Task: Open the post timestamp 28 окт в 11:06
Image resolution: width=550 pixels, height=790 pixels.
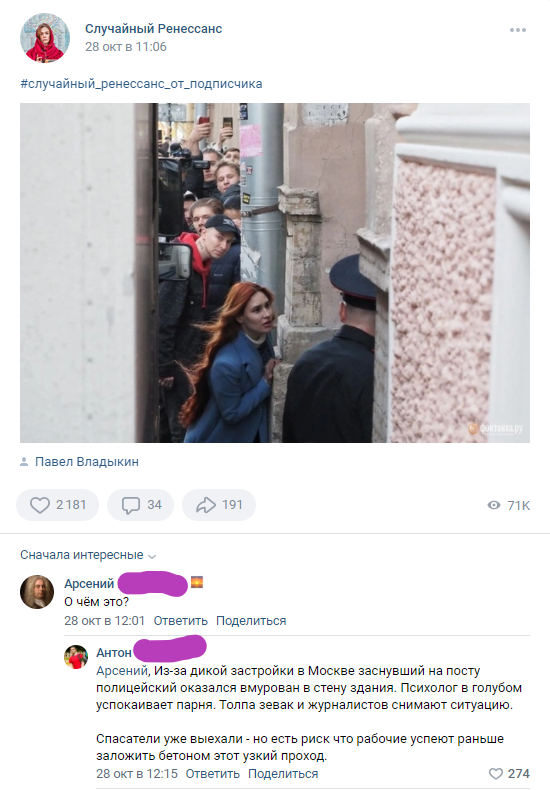Action: [x=125, y=47]
